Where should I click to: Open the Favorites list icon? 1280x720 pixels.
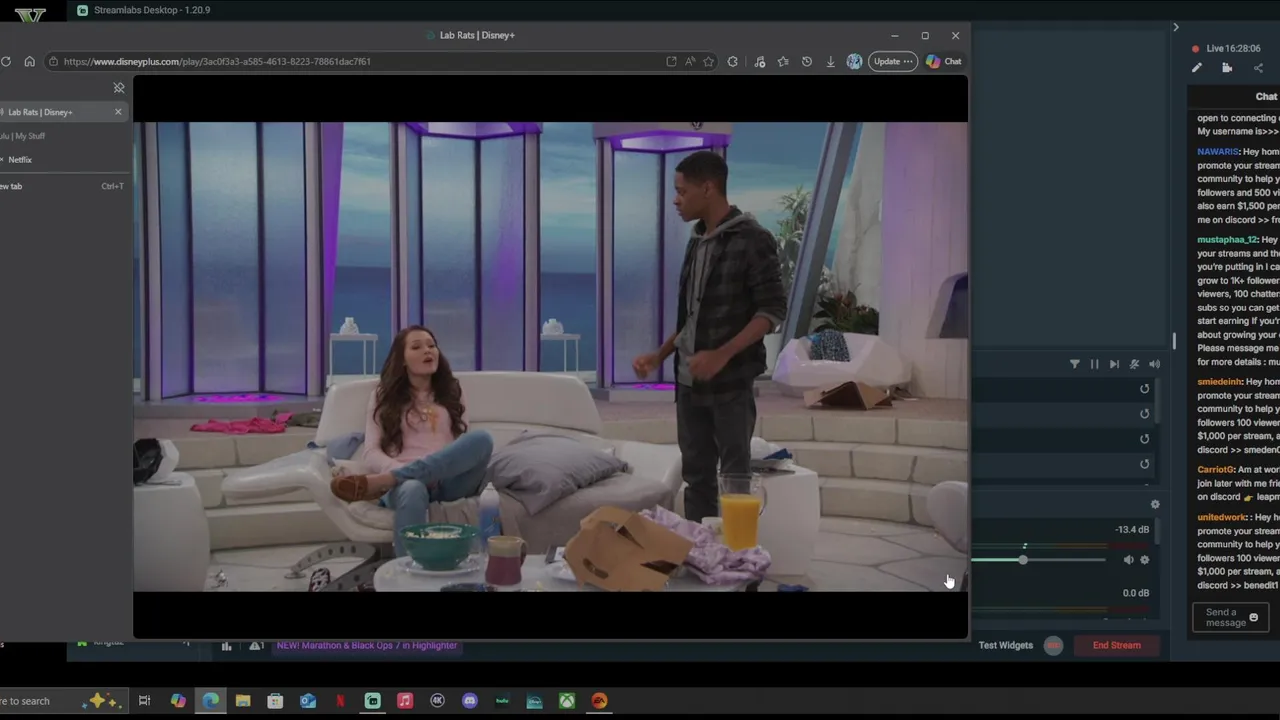pos(783,61)
